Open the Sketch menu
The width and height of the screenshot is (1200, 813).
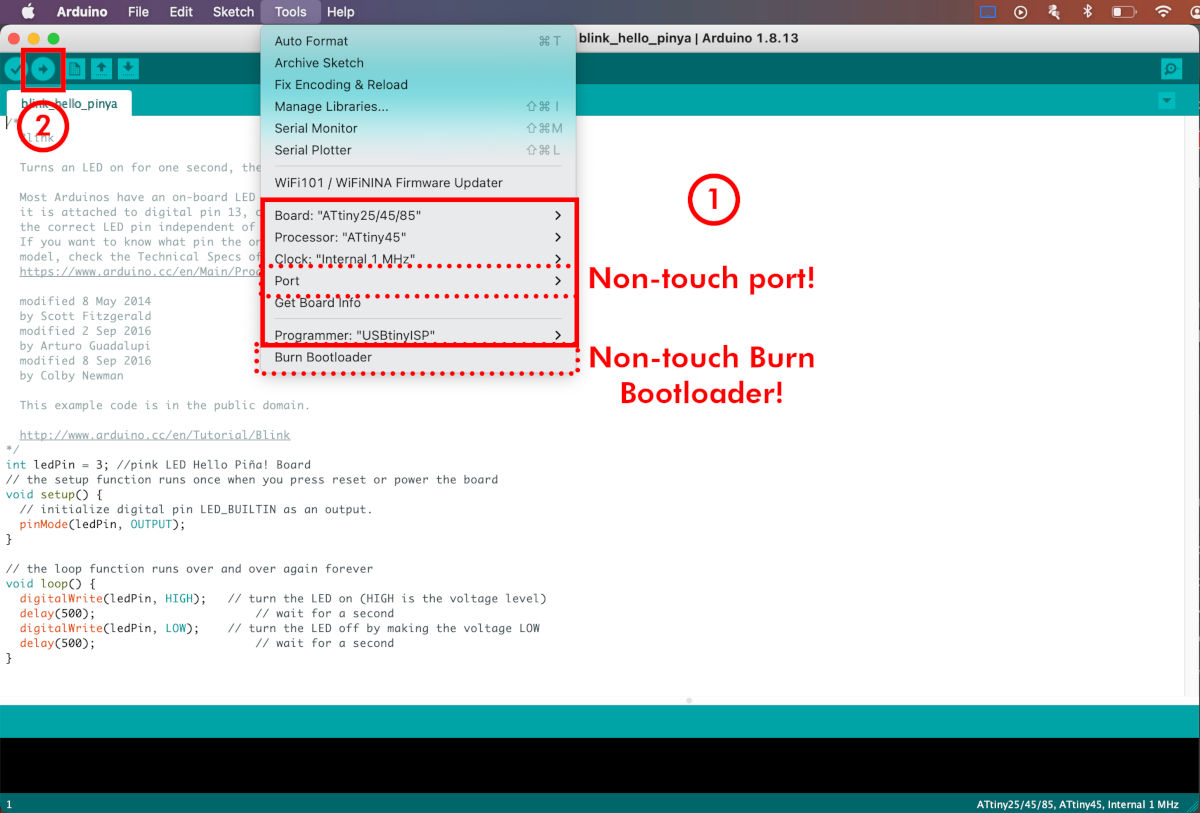(x=234, y=12)
